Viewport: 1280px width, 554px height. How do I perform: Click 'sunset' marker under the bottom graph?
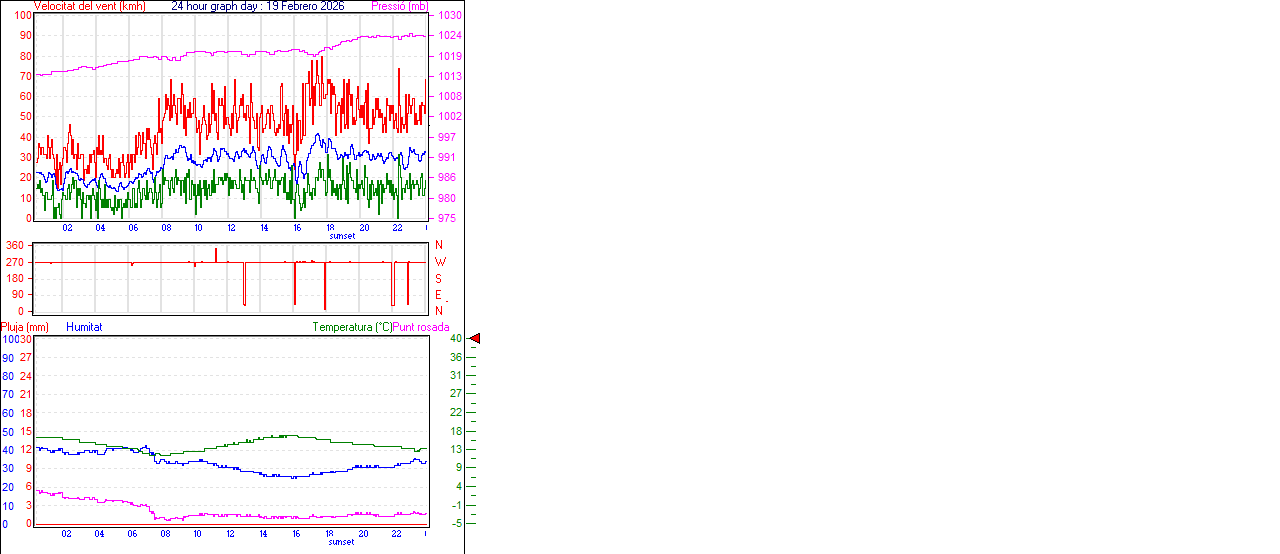coord(342,542)
